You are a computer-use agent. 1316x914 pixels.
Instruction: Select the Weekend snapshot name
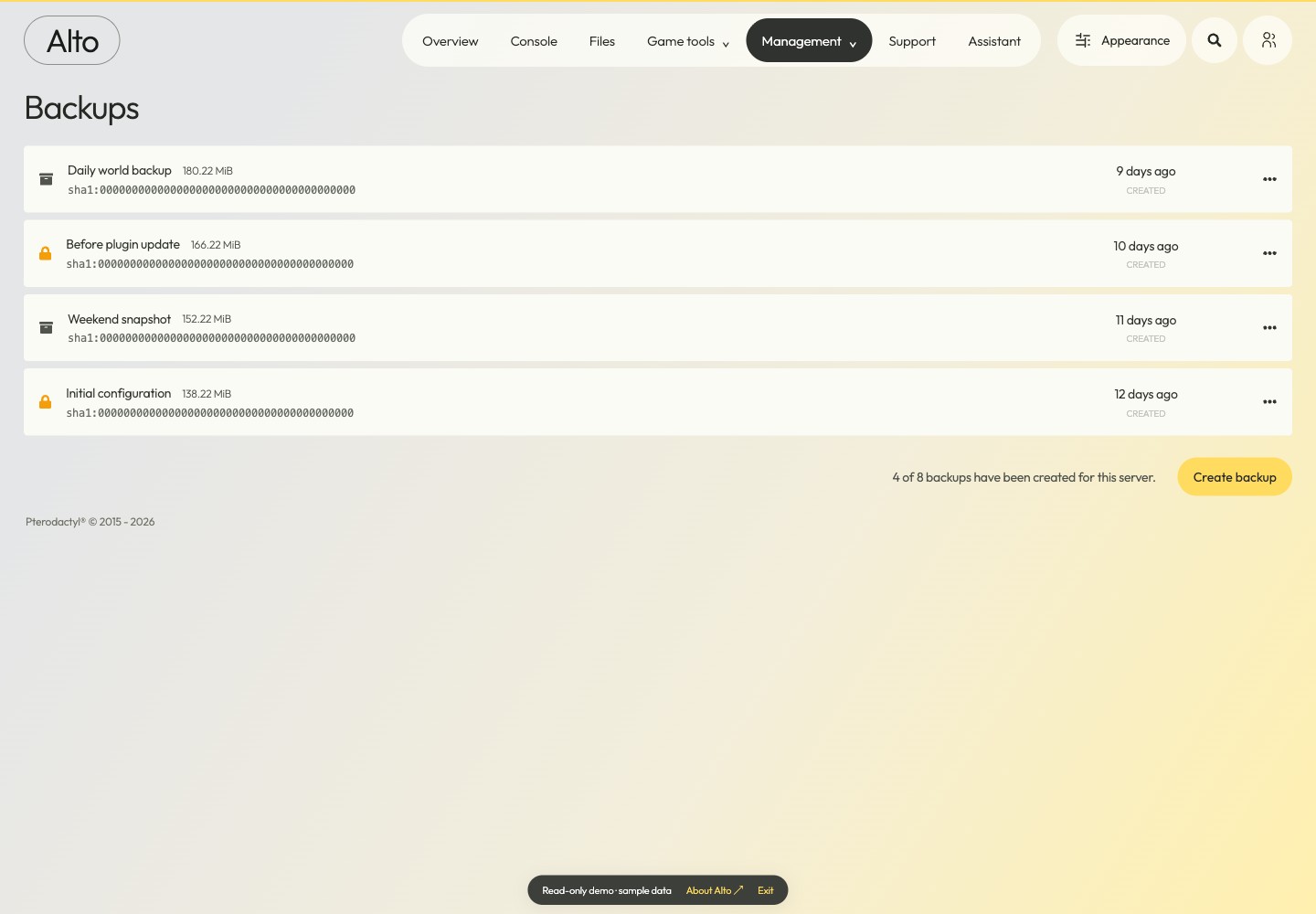point(119,319)
